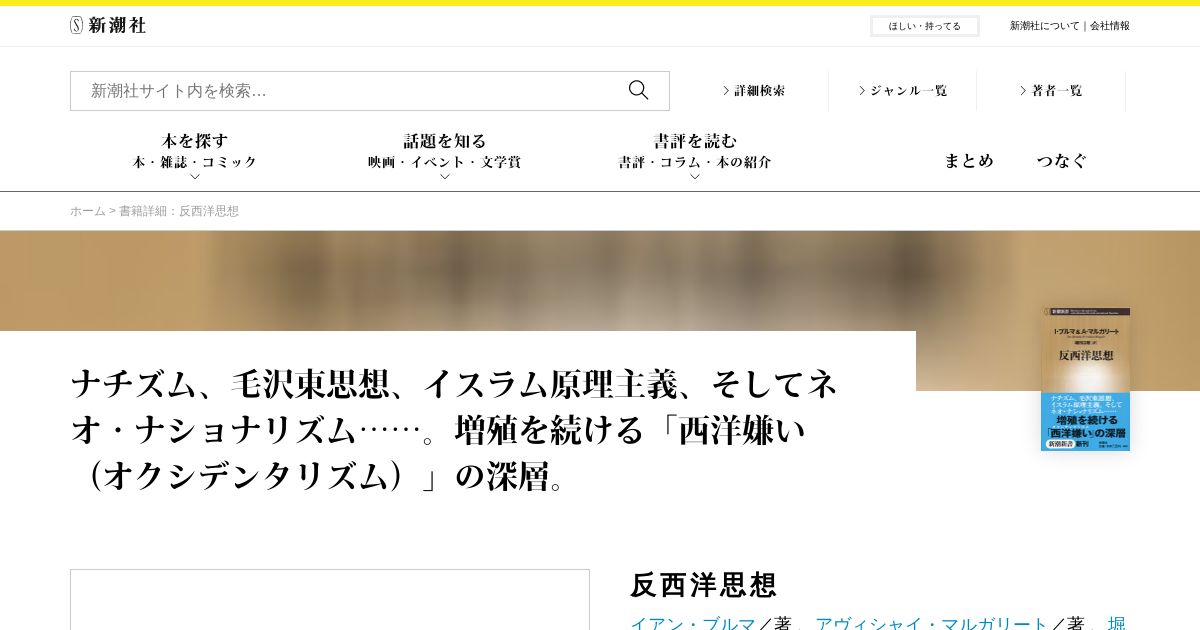Click the arrow icon beside 詳細検索
The width and height of the screenshot is (1200, 630).
(x=727, y=90)
